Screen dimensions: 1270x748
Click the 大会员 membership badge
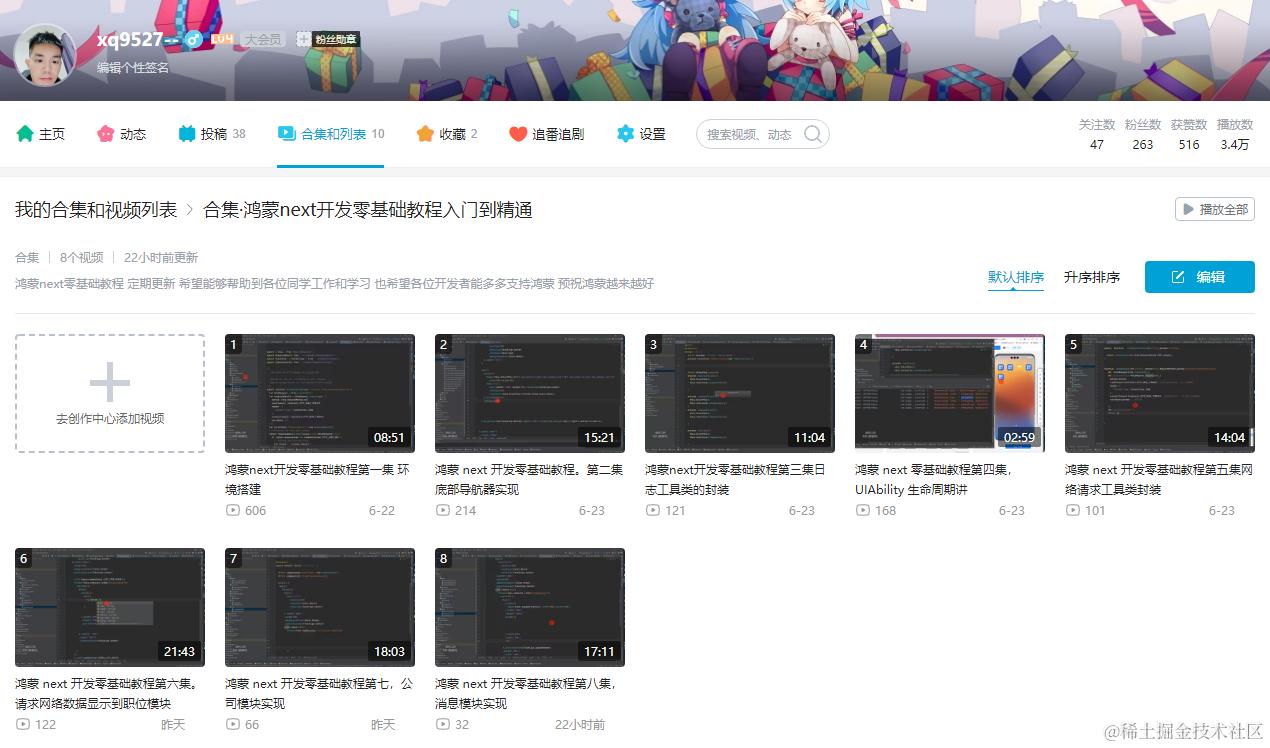[263, 39]
